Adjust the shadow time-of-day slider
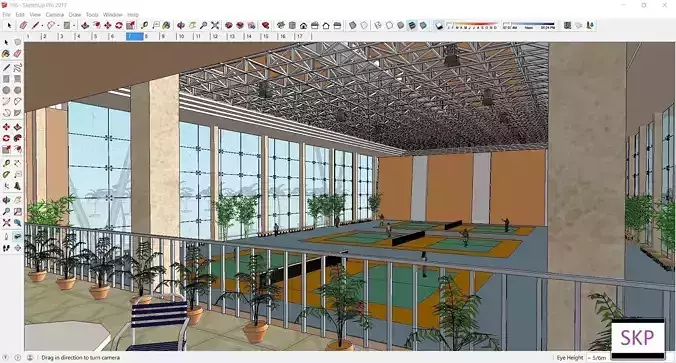Viewport: 676px width, 363px height. click(x=529, y=25)
